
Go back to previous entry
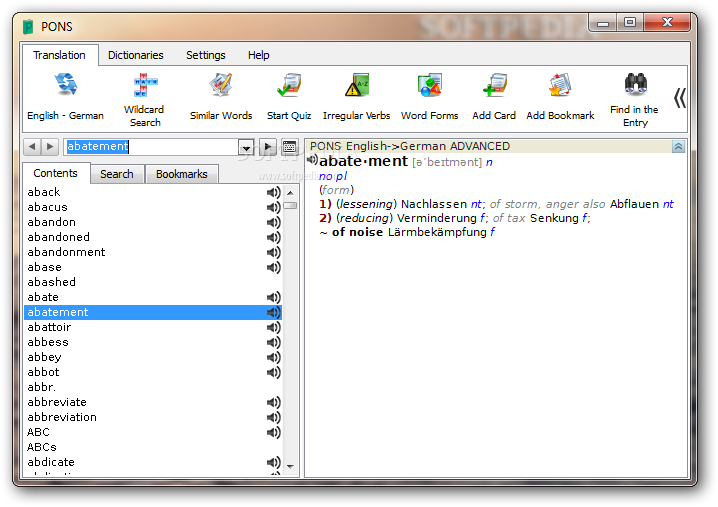(32, 147)
